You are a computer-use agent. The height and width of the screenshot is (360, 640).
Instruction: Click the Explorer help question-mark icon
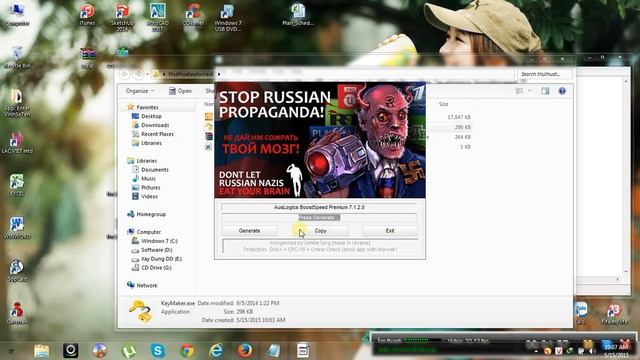click(x=562, y=91)
